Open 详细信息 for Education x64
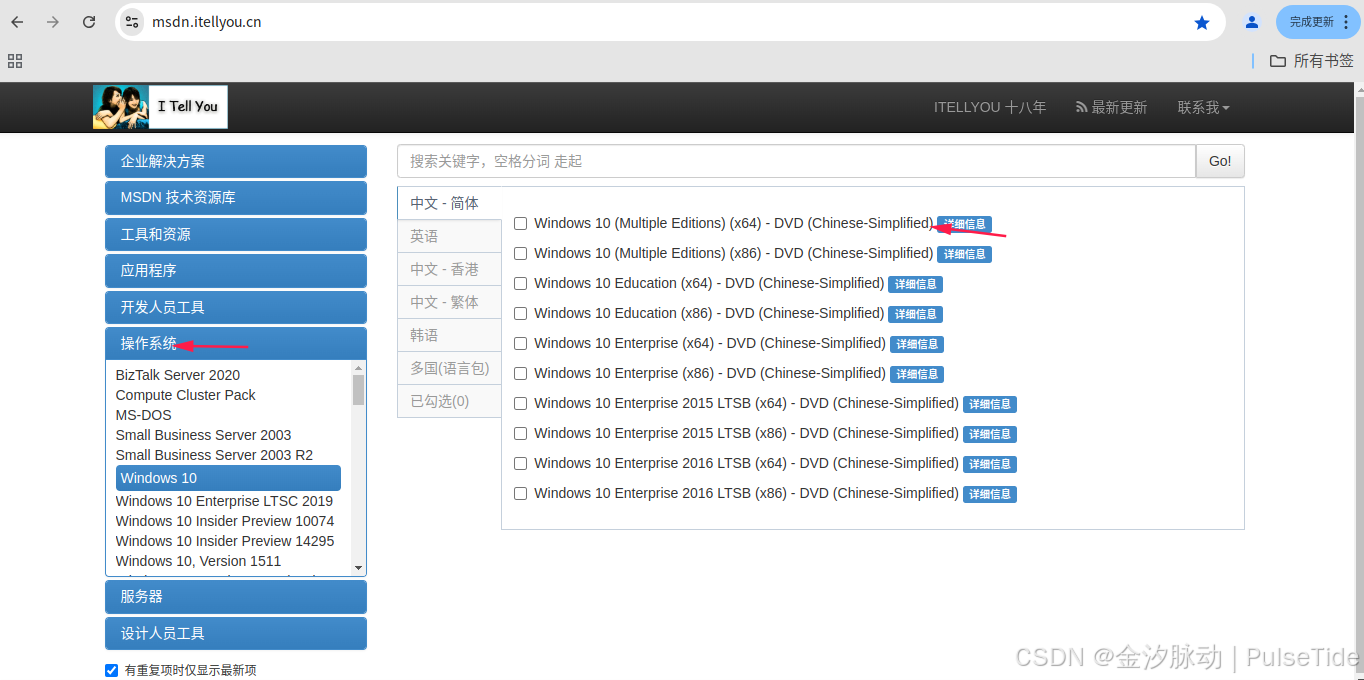The image size is (1364, 680). click(915, 285)
